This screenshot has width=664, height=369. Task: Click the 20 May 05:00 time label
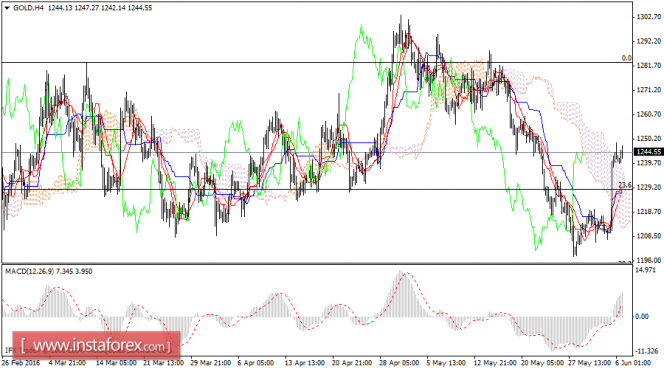(542, 363)
